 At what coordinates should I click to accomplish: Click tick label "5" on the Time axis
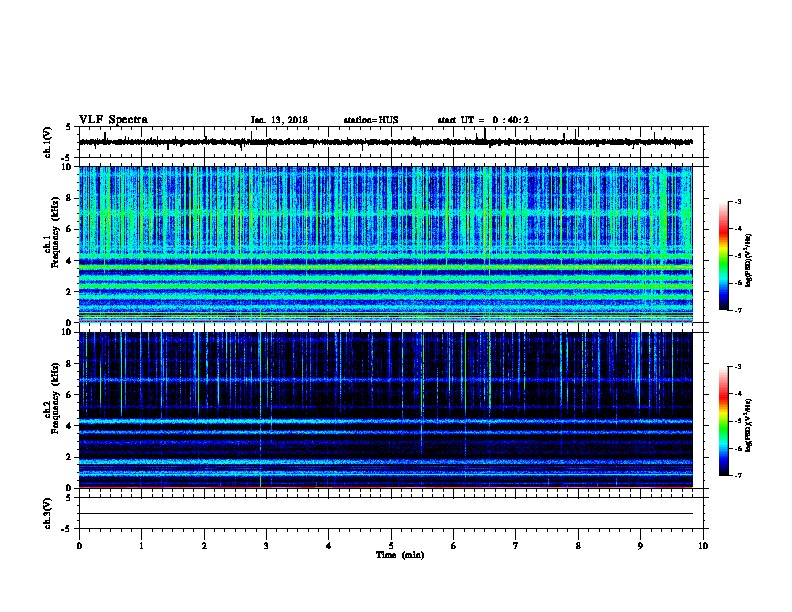391,545
